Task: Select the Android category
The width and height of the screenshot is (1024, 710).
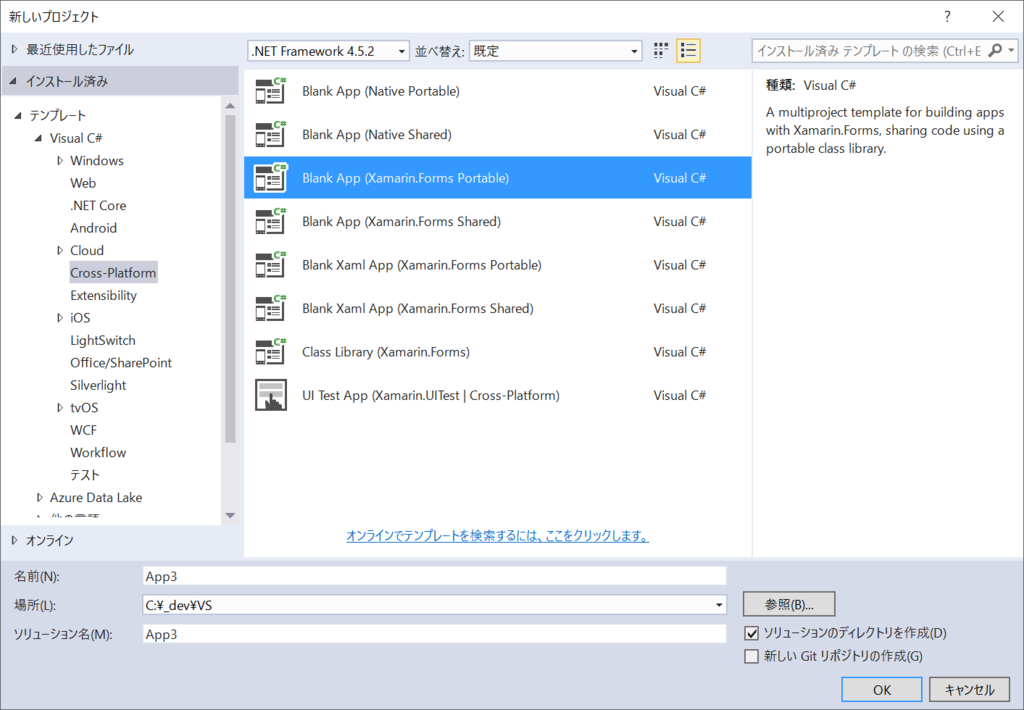Action: tap(93, 228)
